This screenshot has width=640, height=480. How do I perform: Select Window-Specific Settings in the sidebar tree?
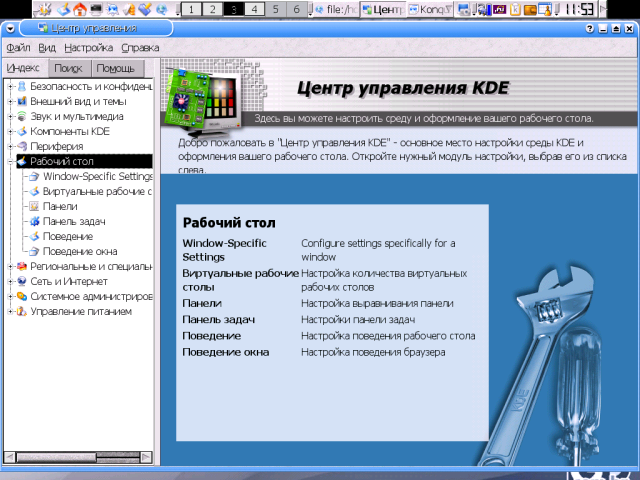tap(97, 176)
